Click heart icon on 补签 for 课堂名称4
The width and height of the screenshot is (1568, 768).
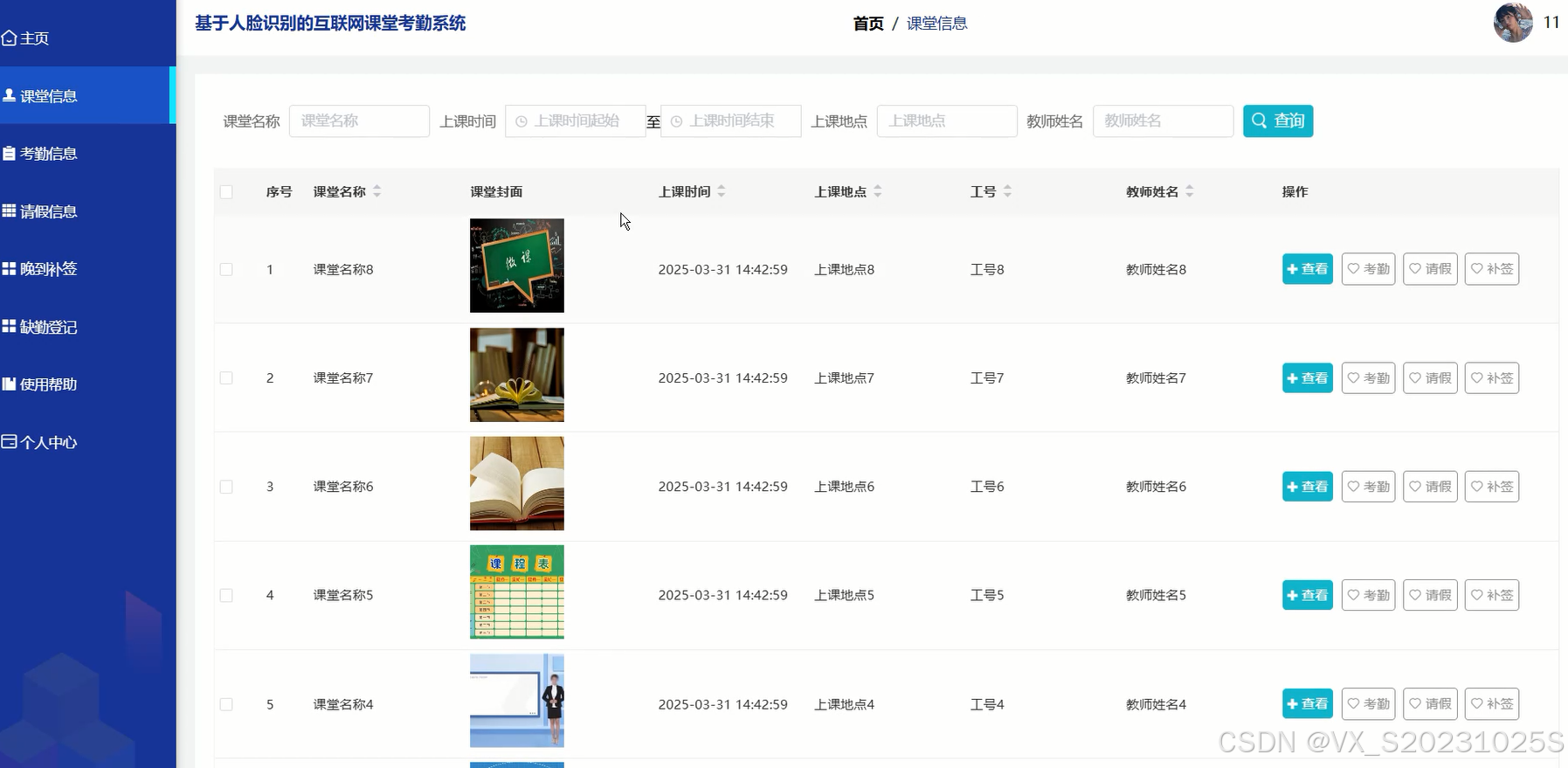point(1477,703)
